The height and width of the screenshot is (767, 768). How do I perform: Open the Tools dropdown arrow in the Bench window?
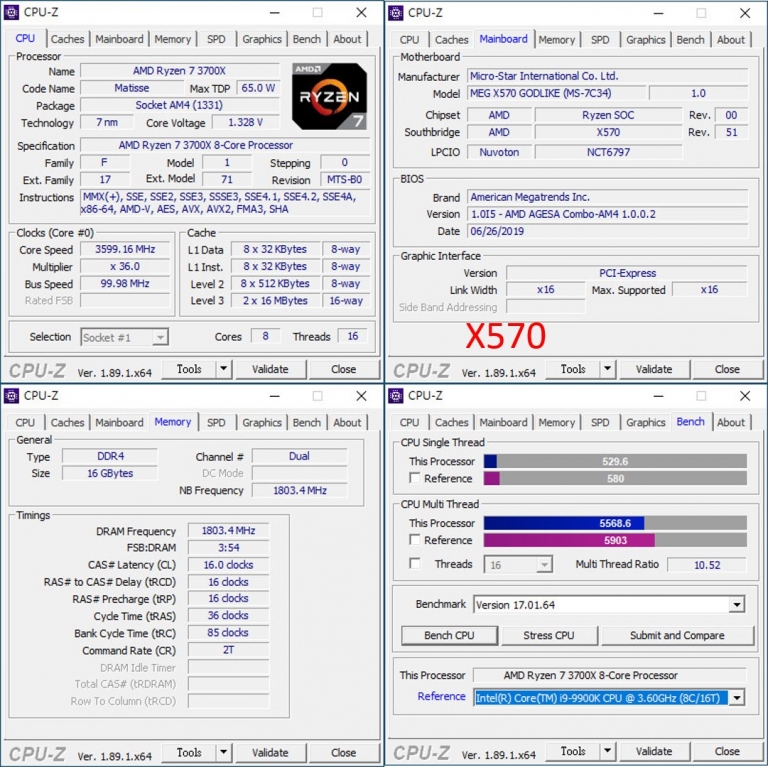(607, 751)
